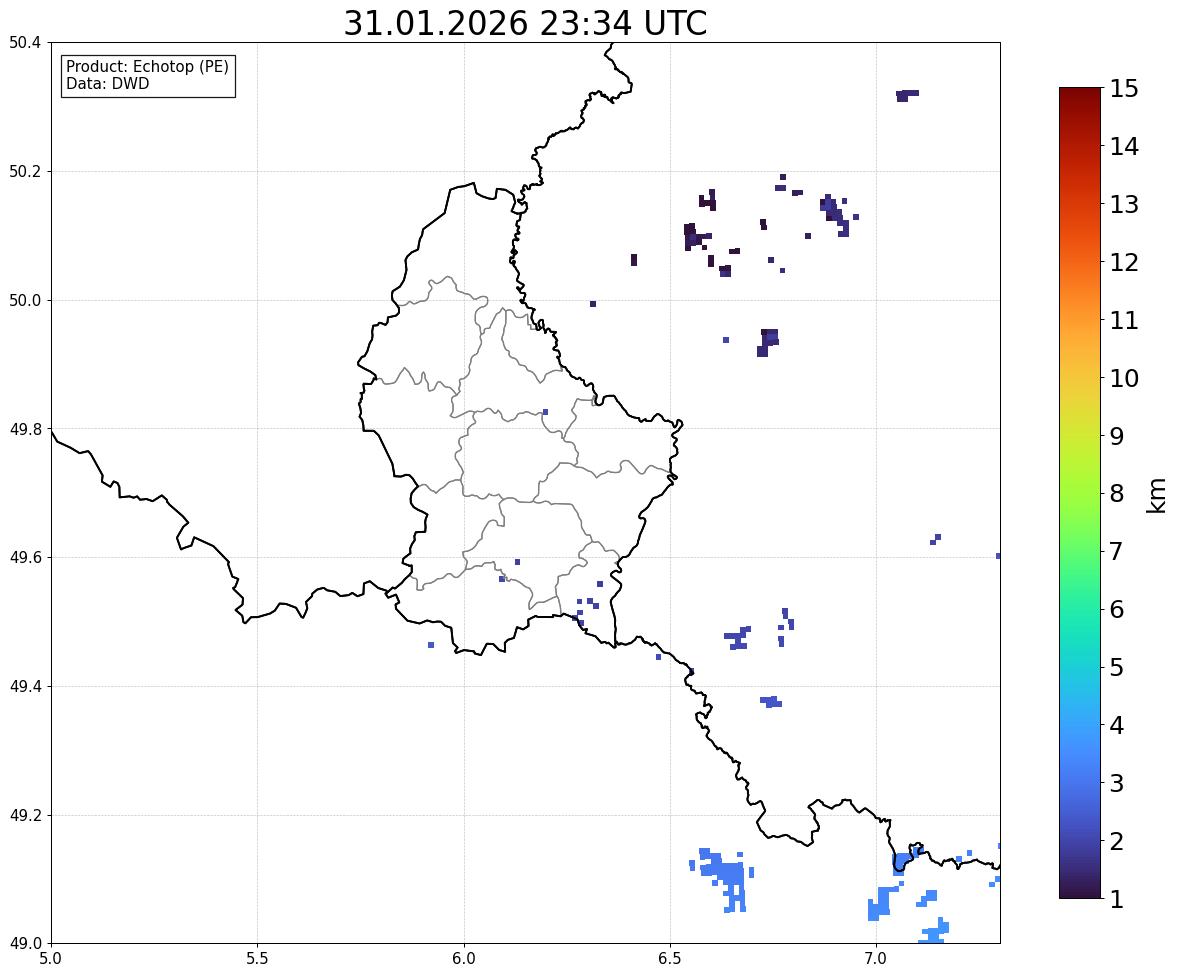Click the 49.6 latitude tick label
The height and width of the screenshot is (976, 1178).
coord(25,557)
